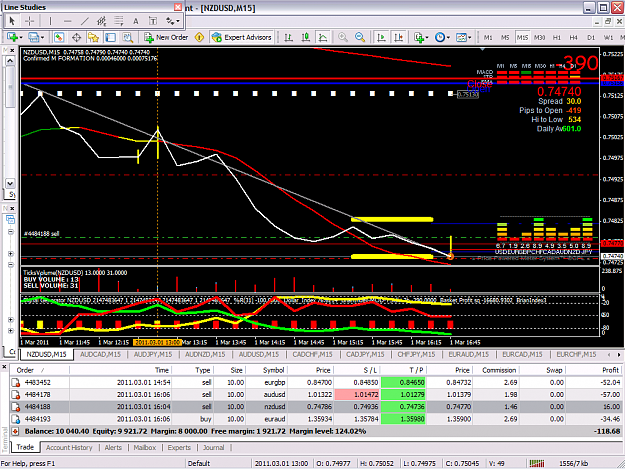Toggle the Data Window crosshair-target icon
Viewport: 625px width, 469px height.
pyautogui.click(x=76, y=37)
